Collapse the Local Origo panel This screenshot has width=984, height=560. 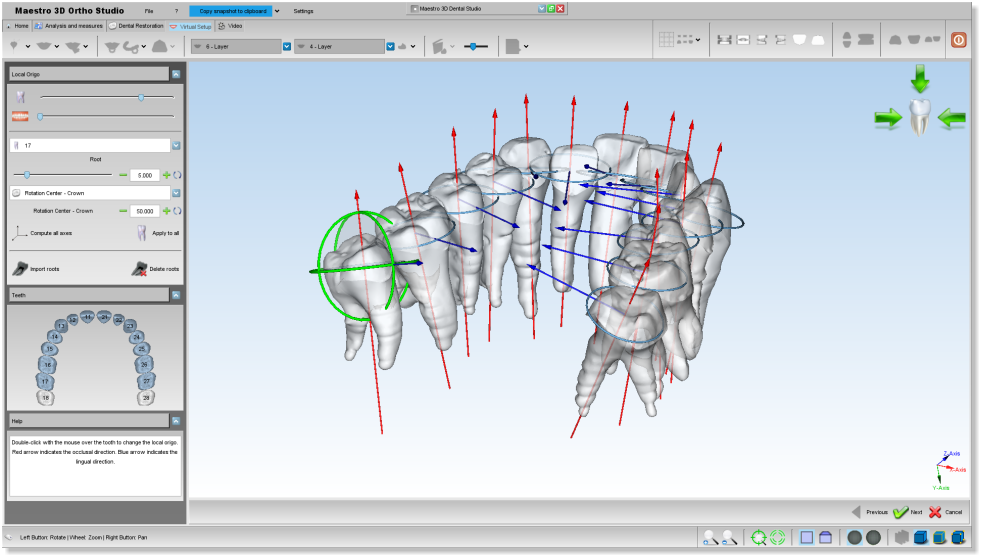[x=176, y=74]
